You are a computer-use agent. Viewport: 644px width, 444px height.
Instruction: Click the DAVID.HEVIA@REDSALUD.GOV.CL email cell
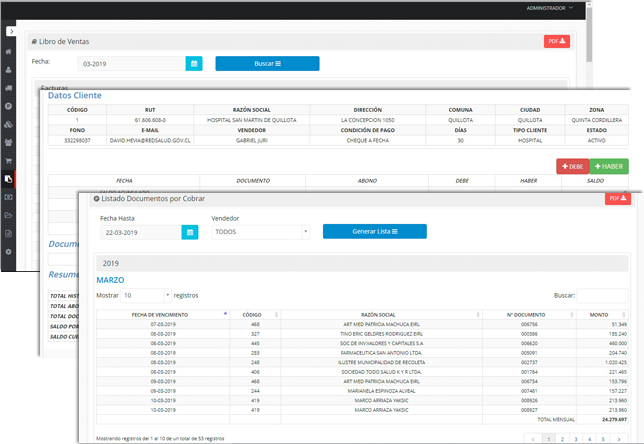(x=150, y=140)
